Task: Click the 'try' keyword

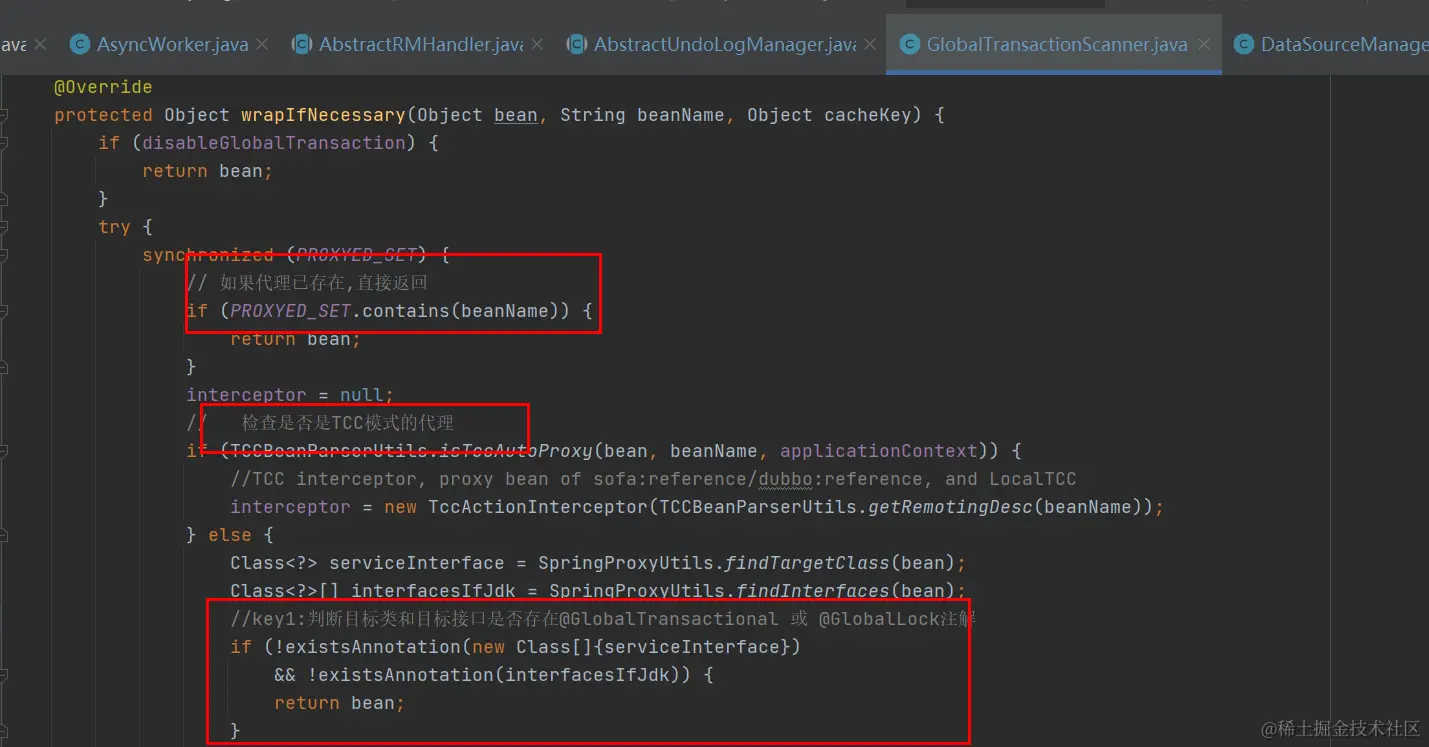Action: click(114, 227)
